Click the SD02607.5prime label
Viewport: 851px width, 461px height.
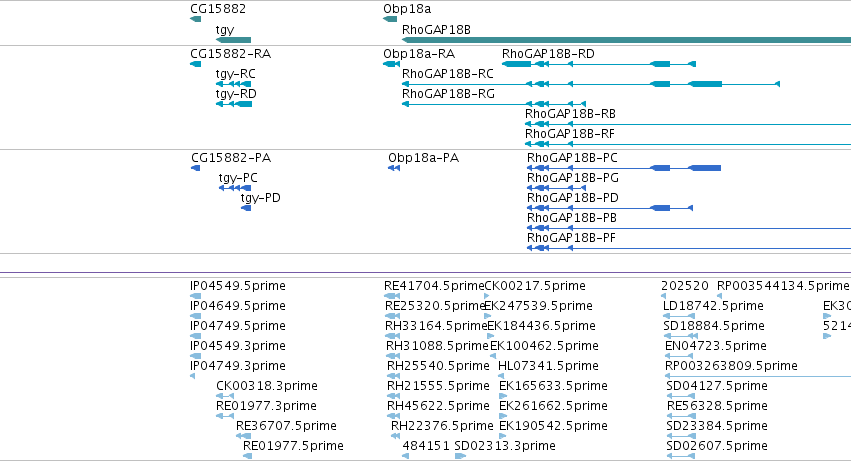pos(717,447)
